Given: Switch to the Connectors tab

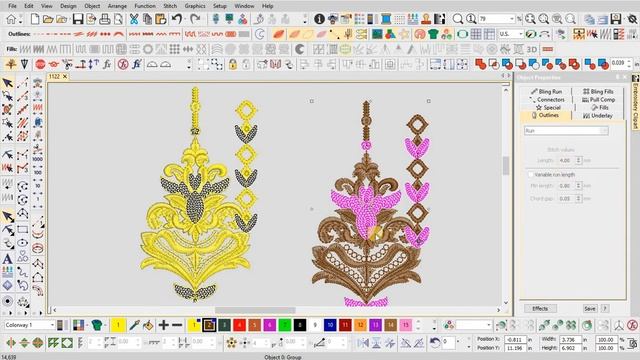Looking at the screenshot, I should coord(547,100).
